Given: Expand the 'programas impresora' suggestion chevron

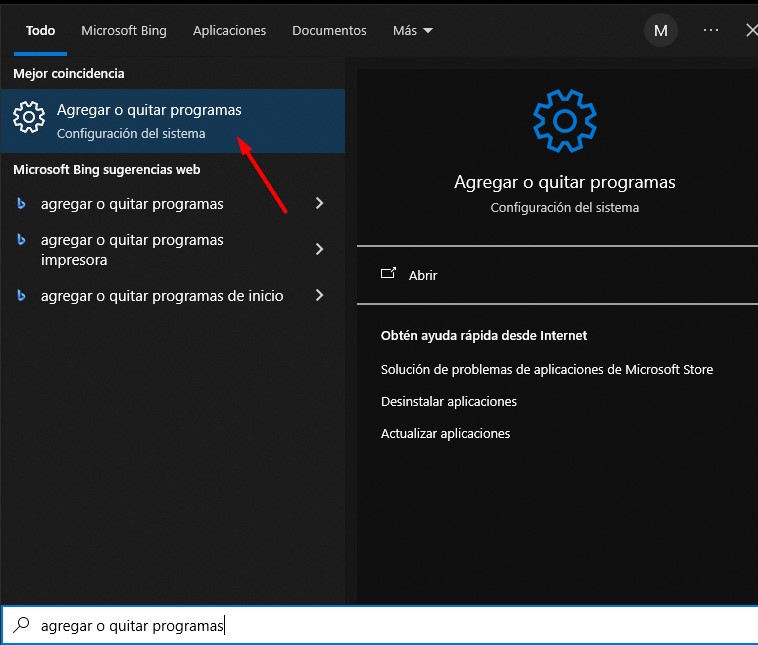Looking at the screenshot, I should tap(319, 249).
